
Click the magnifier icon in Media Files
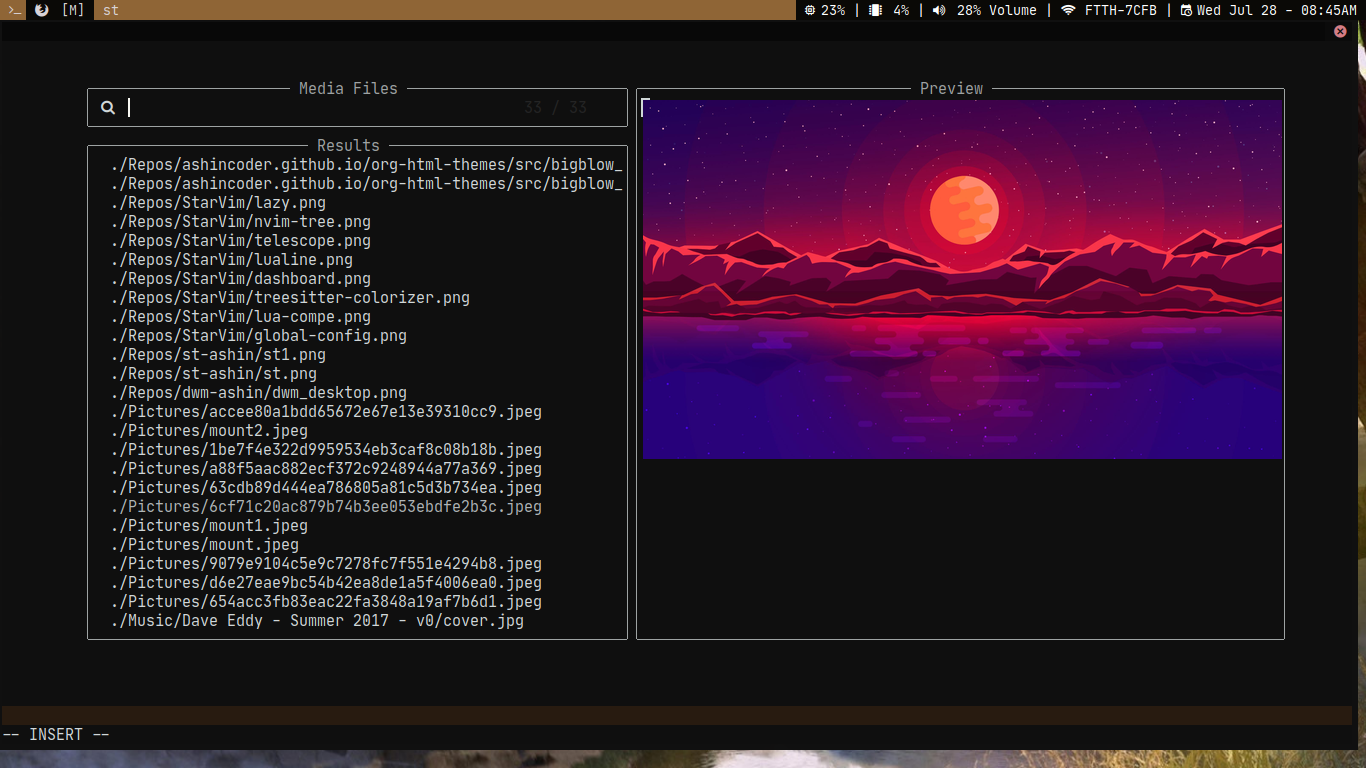(108, 108)
